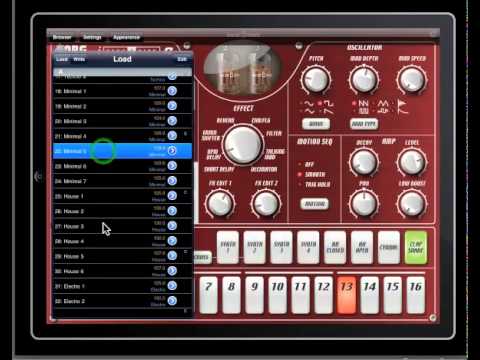Toggle step 11 in the sequencer
This screenshot has width=480, height=360.
tap(301, 295)
